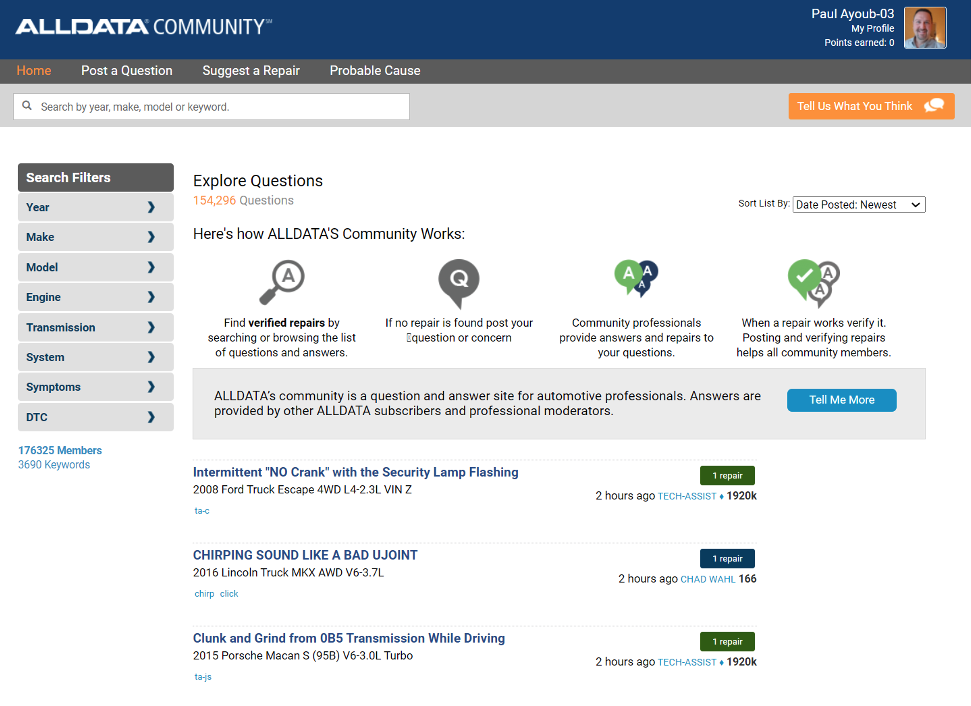The width and height of the screenshot is (971, 706).
Task: Open Intermittent NO Crank question
Action: [x=355, y=472]
